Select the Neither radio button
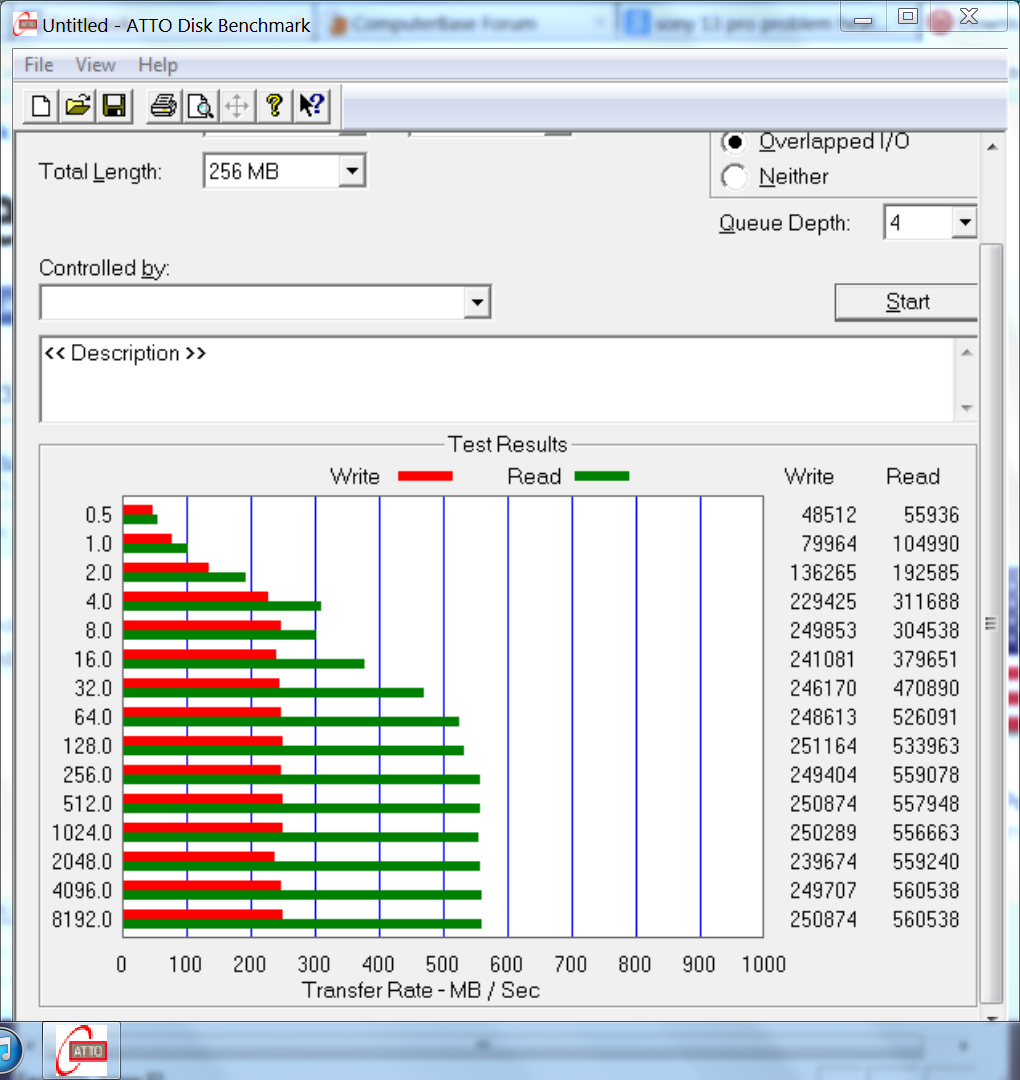Viewport: 1020px width, 1080px height. point(735,177)
